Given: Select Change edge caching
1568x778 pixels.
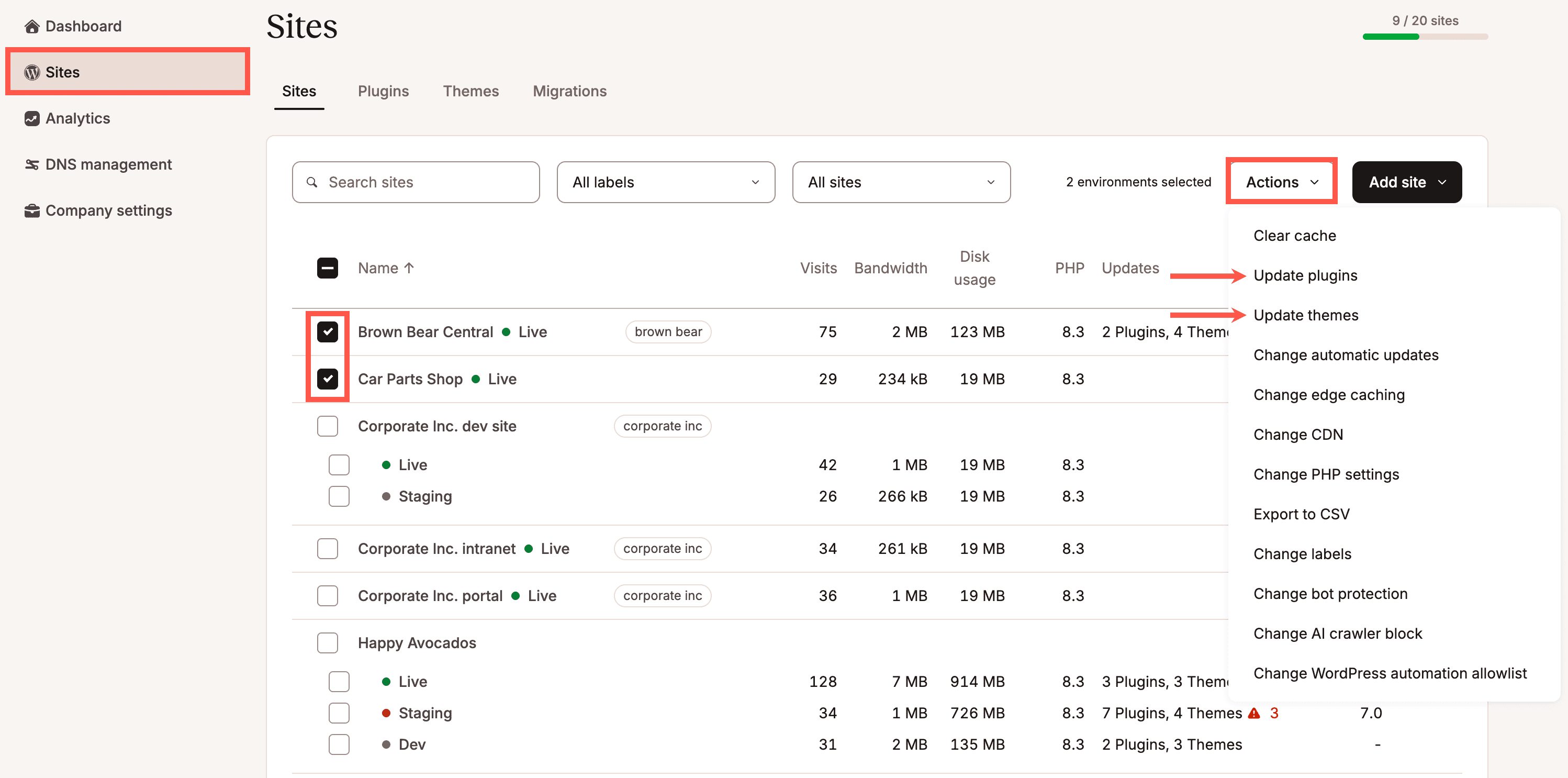Looking at the screenshot, I should pyautogui.click(x=1329, y=394).
